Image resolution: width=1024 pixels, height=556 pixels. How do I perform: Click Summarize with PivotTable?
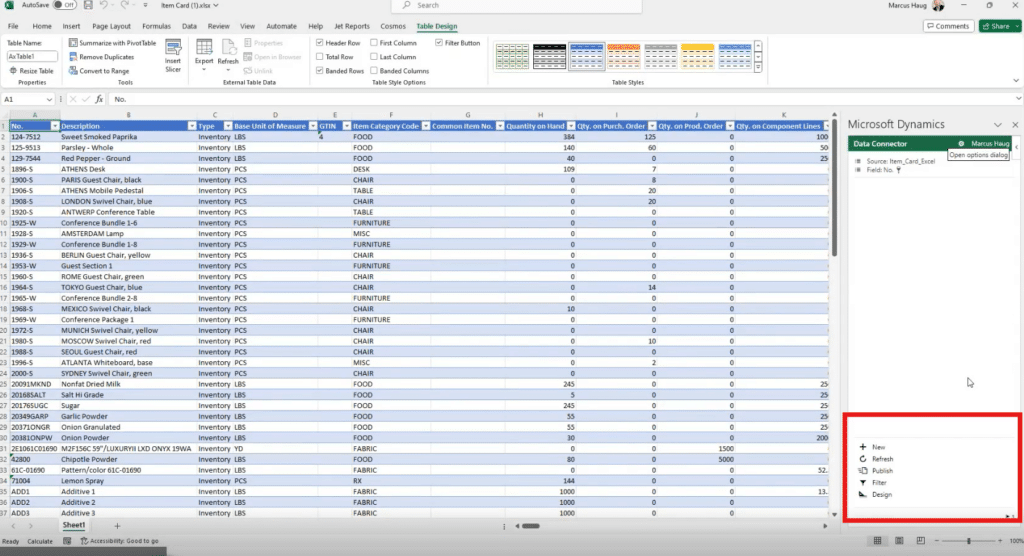pos(112,43)
